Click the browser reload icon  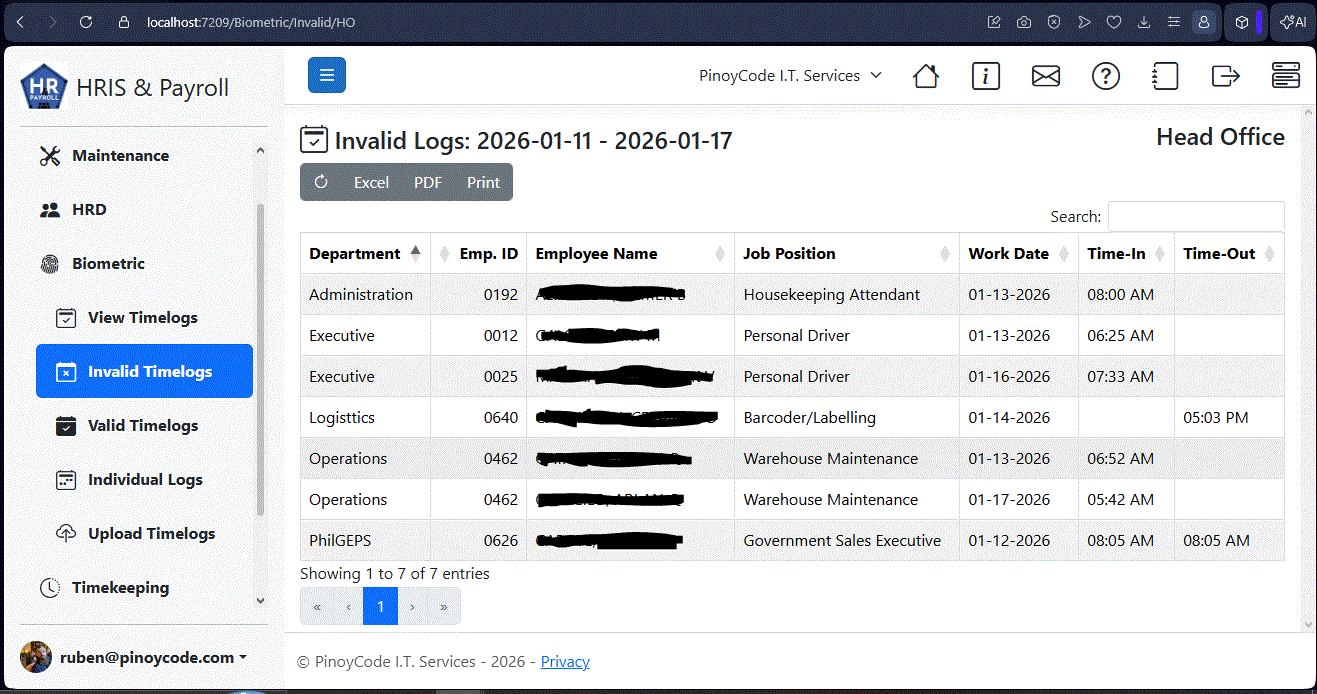click(86, 21)
